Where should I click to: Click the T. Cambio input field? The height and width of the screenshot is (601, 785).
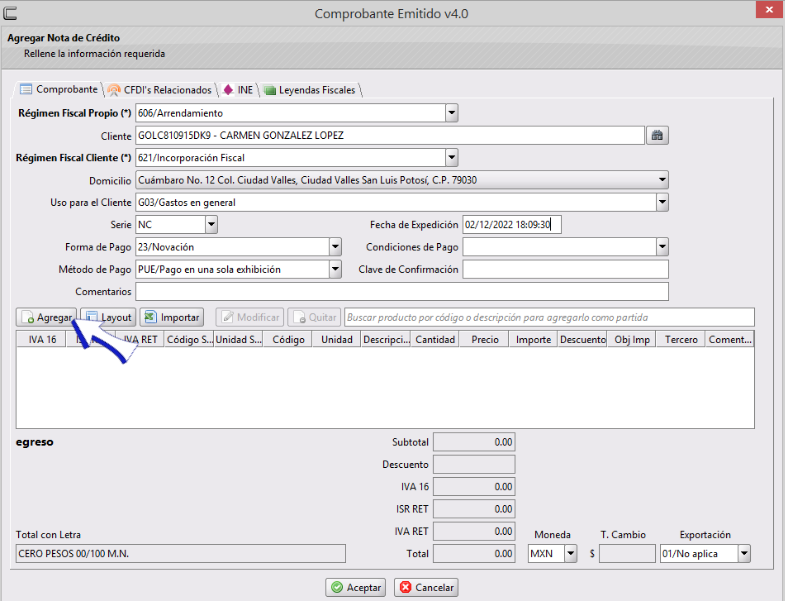[x=627, y=553]
